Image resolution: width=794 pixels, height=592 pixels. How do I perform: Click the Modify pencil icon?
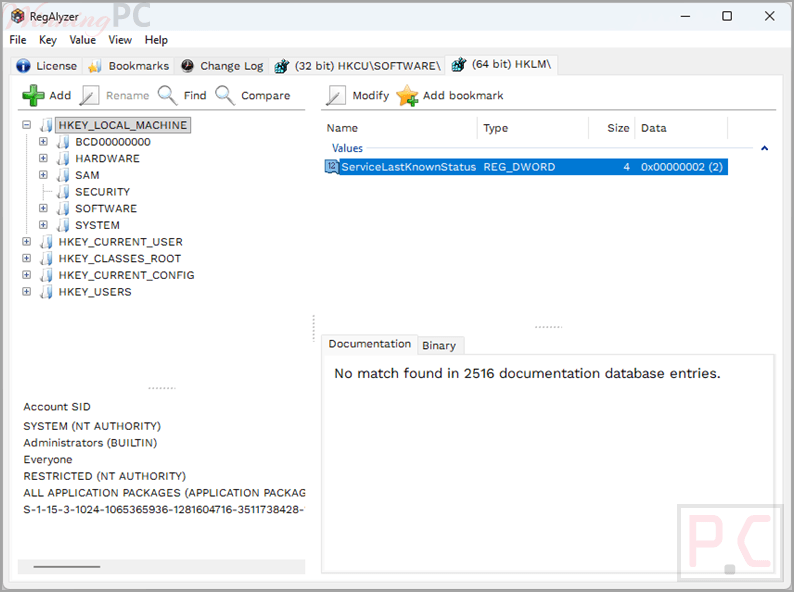pos(336,95)
